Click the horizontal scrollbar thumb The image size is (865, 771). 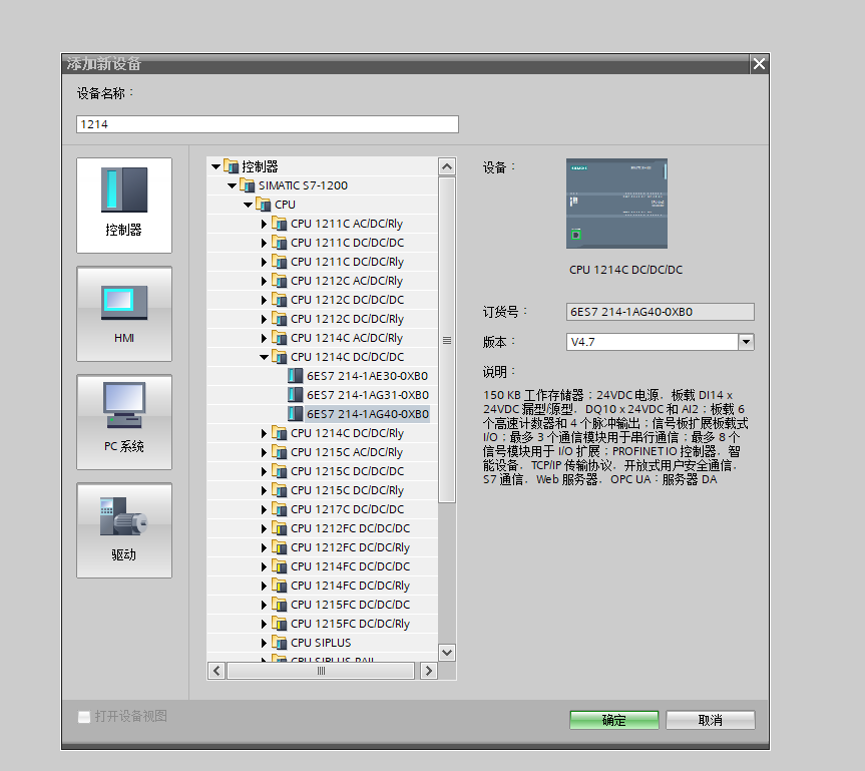tap(321, 671)
